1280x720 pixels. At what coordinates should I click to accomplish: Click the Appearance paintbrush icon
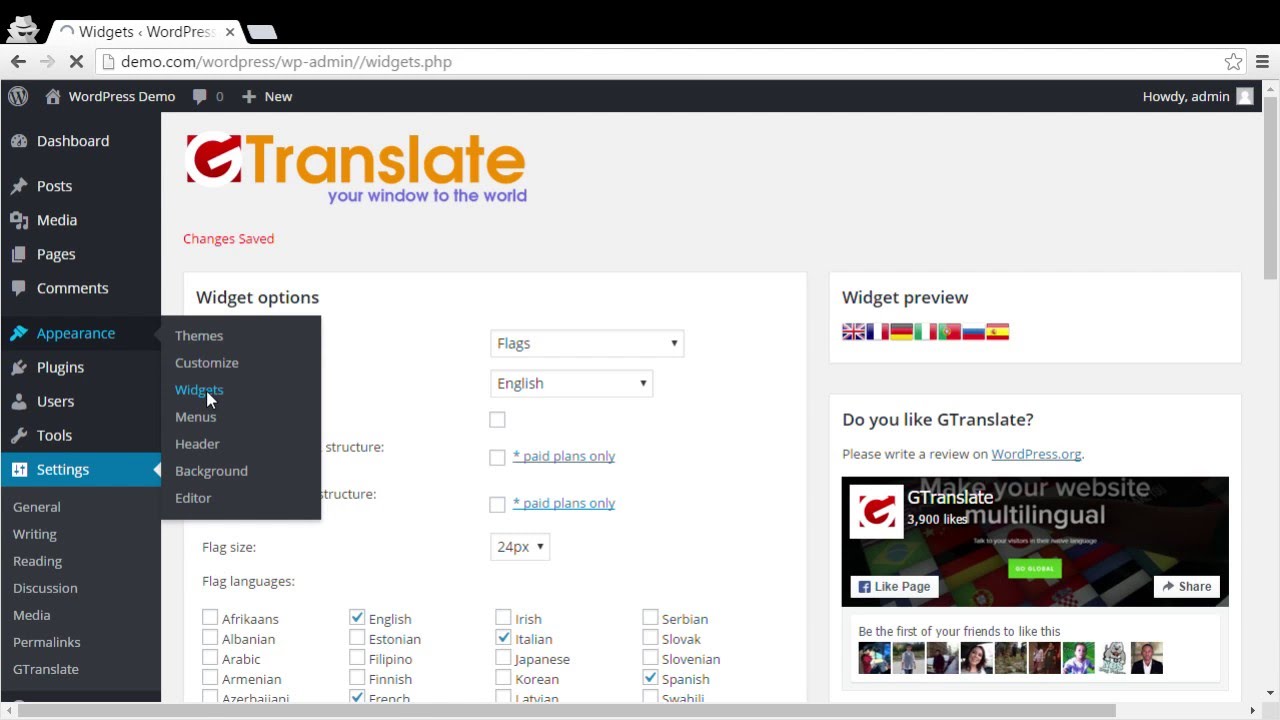tap(19, 333)
